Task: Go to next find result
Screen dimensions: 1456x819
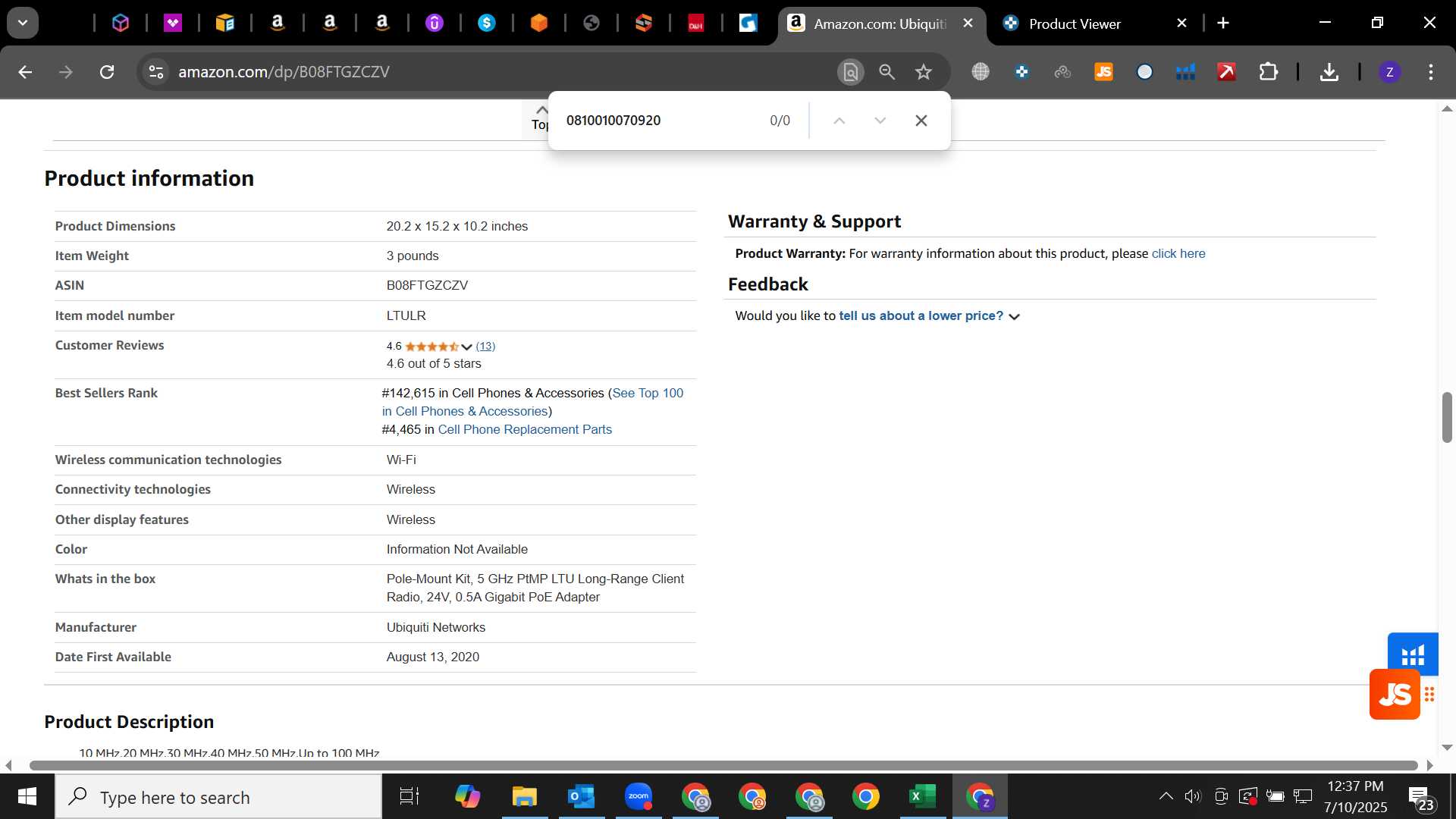Action: pyautogui.click(x=880, y=121)
